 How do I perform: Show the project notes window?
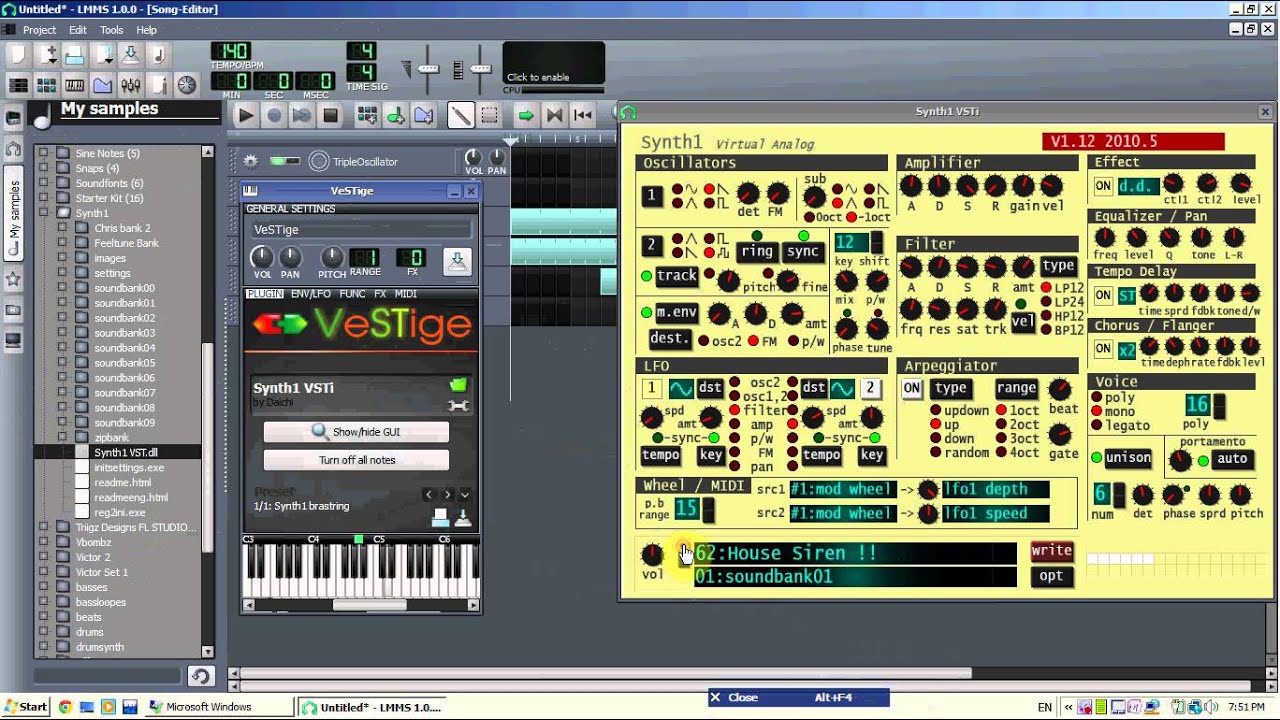[x=158, y=85]
